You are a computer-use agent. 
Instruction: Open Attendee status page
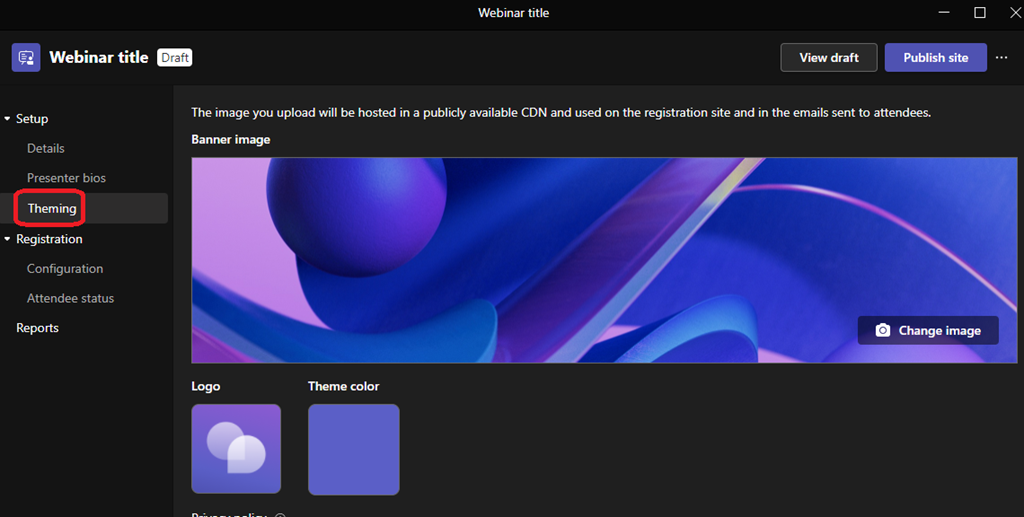pos(70,298)
